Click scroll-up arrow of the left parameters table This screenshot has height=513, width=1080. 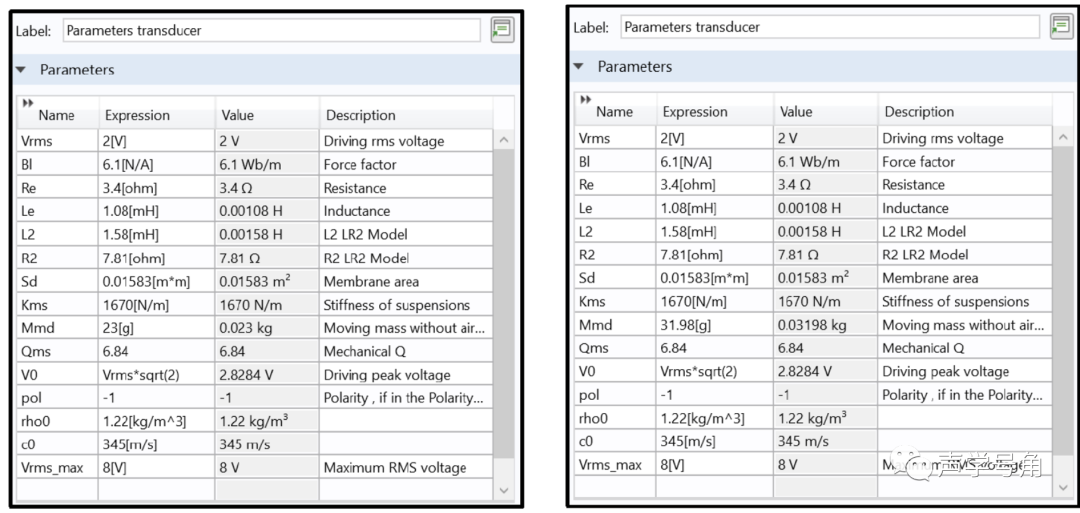pos(504,141)
